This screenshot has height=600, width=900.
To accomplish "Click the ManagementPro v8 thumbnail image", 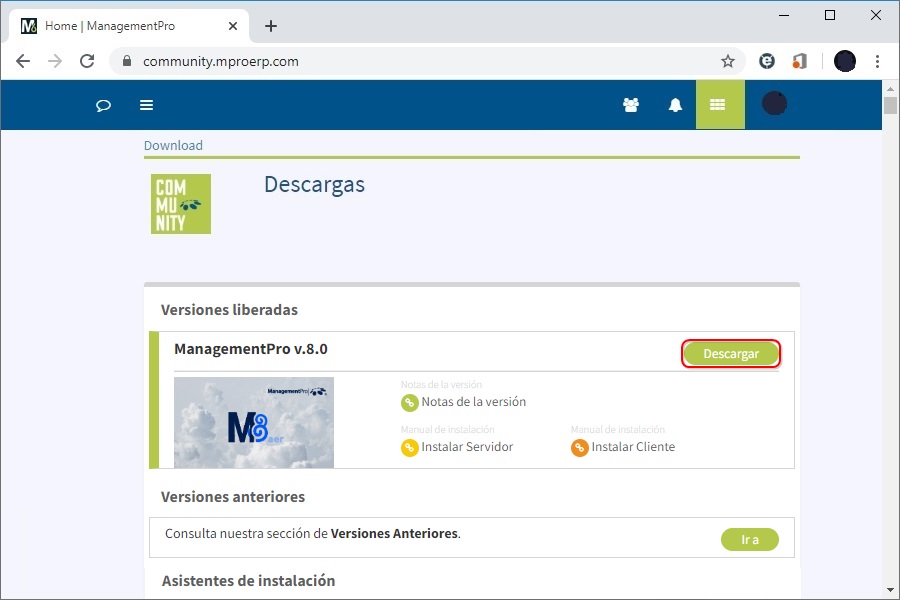I will pyautogui.click(x=253, y=422).
